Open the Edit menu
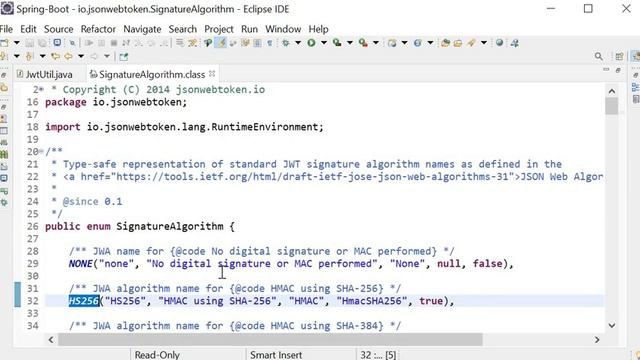 [28, 29]
